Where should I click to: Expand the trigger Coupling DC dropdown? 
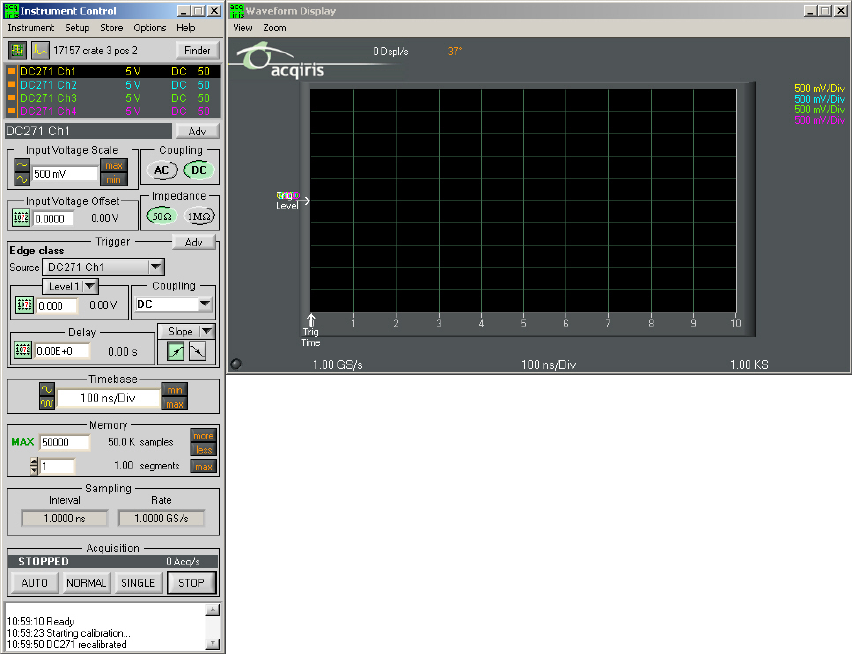[x=205, y=304]
